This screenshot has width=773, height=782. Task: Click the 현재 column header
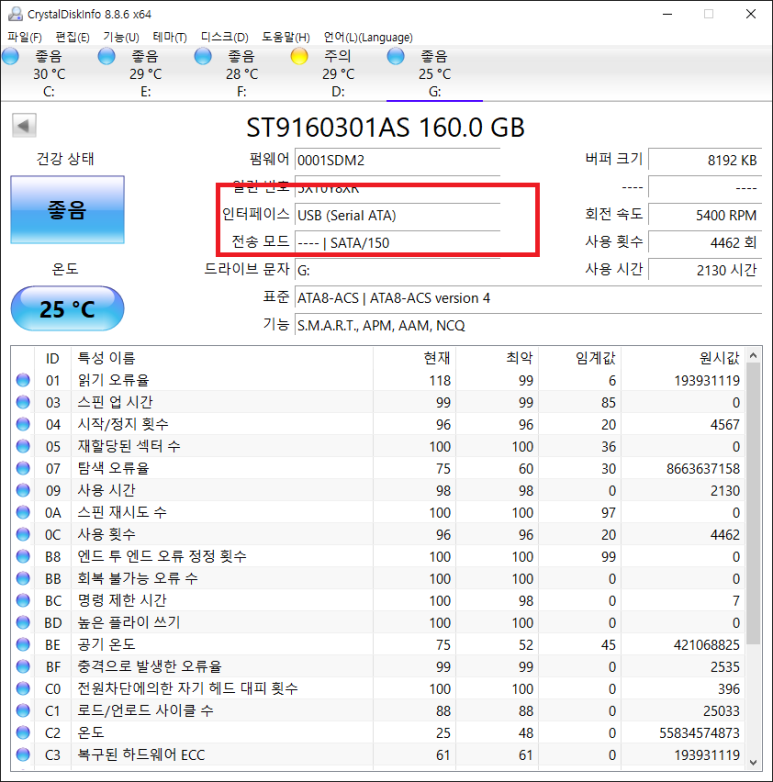click(414, 358)
